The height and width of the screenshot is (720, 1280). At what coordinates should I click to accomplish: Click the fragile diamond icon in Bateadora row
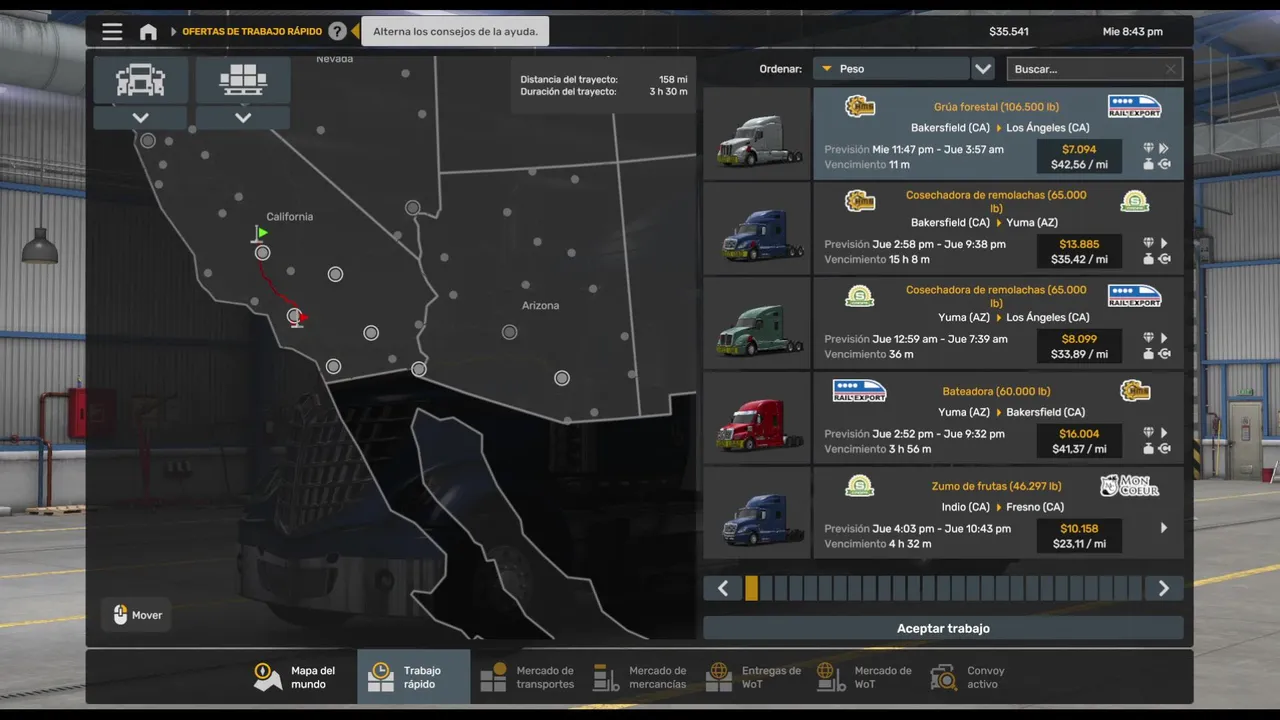[1148, 433]
